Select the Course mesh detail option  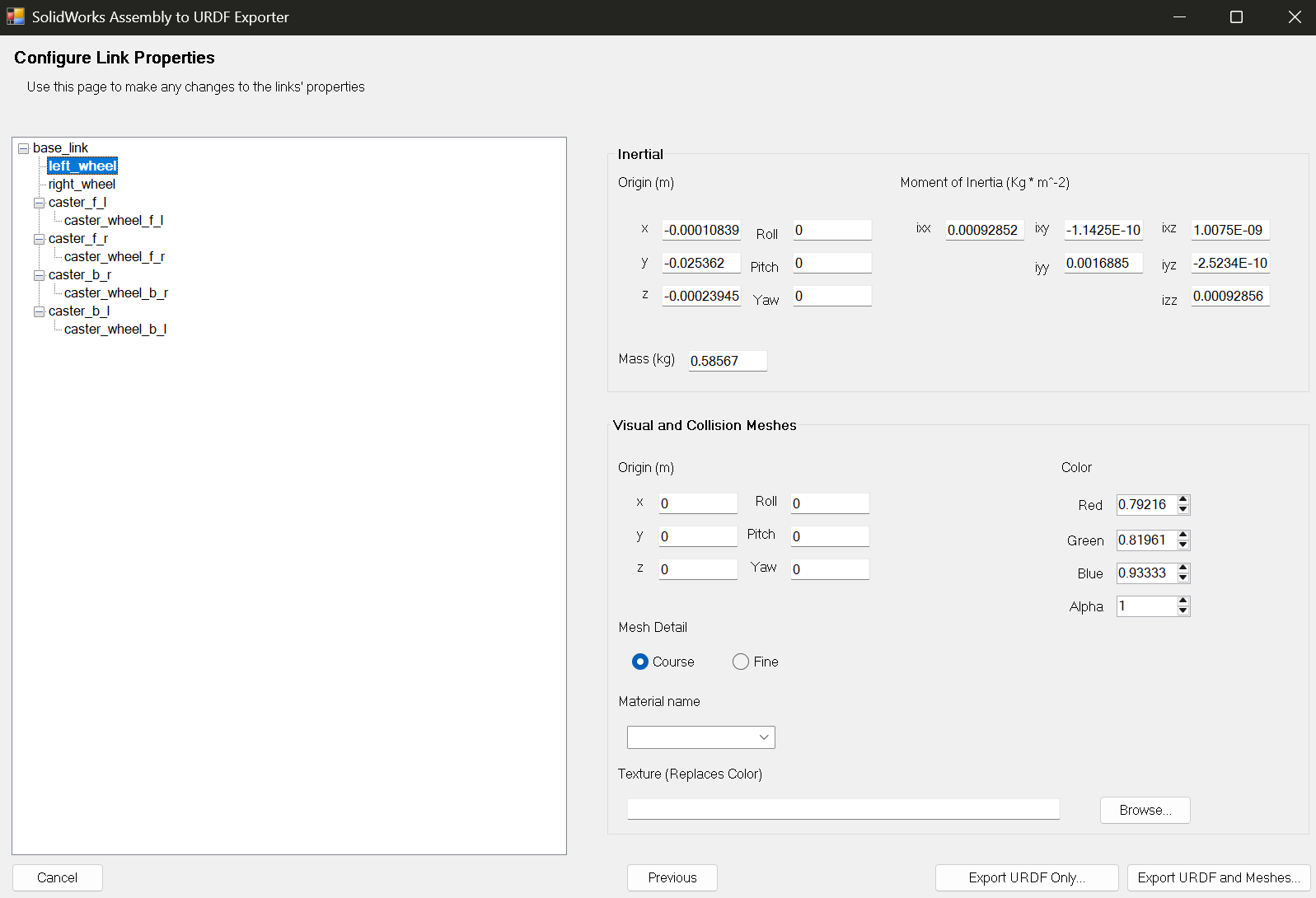click(663, 662)
